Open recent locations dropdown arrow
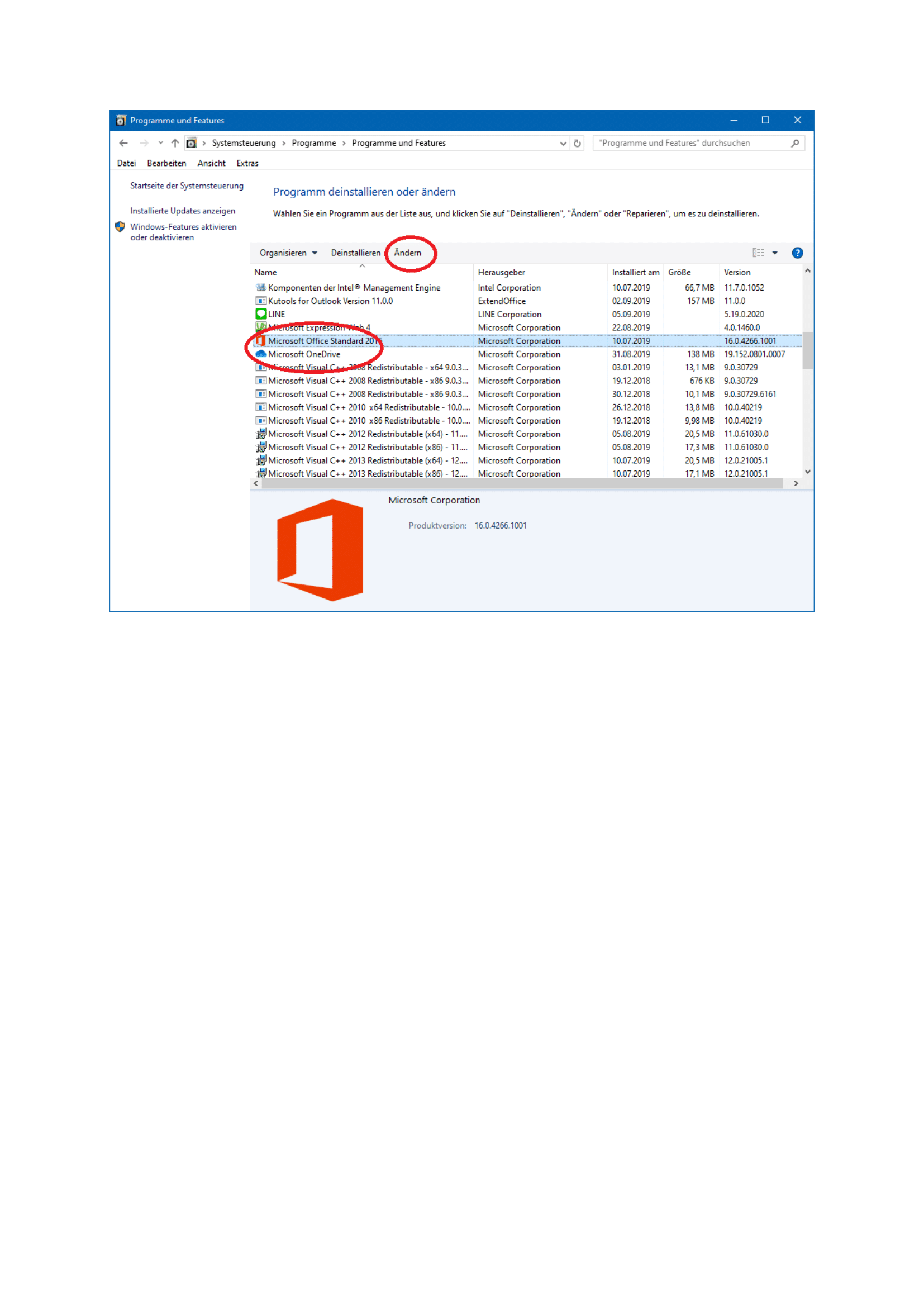Viewport: 924px width, 1307px height. point(160,143)
